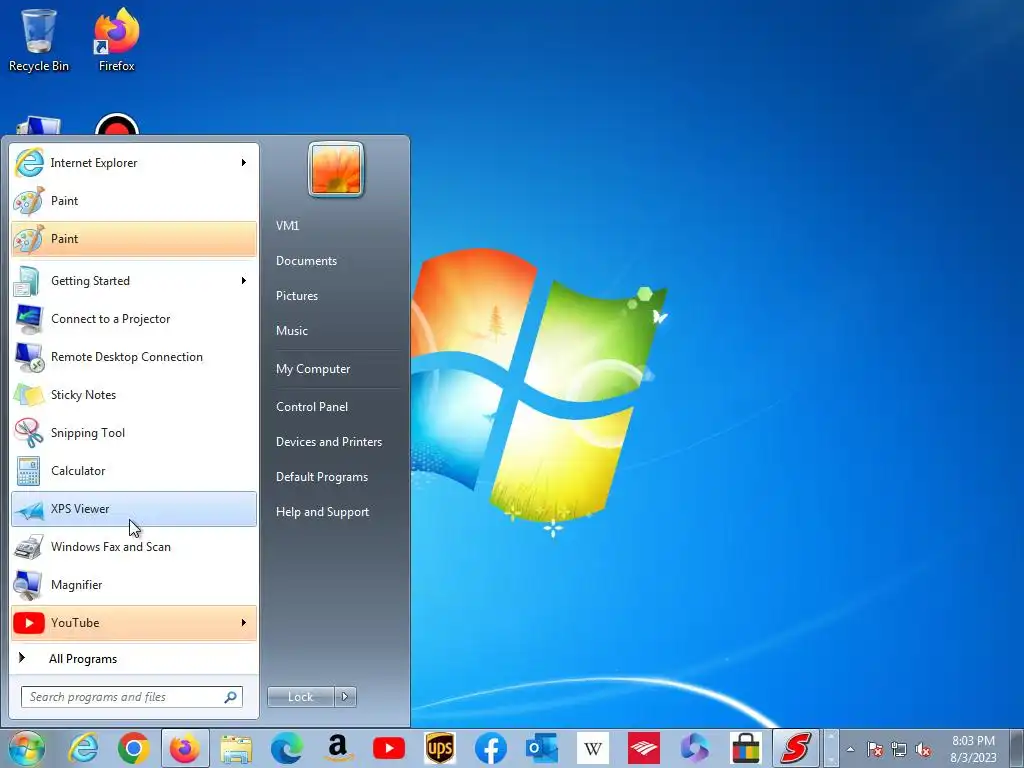Open Facebook shortcut on taskbar
This screenshot has width=1024, height=768.
(490, 748)
